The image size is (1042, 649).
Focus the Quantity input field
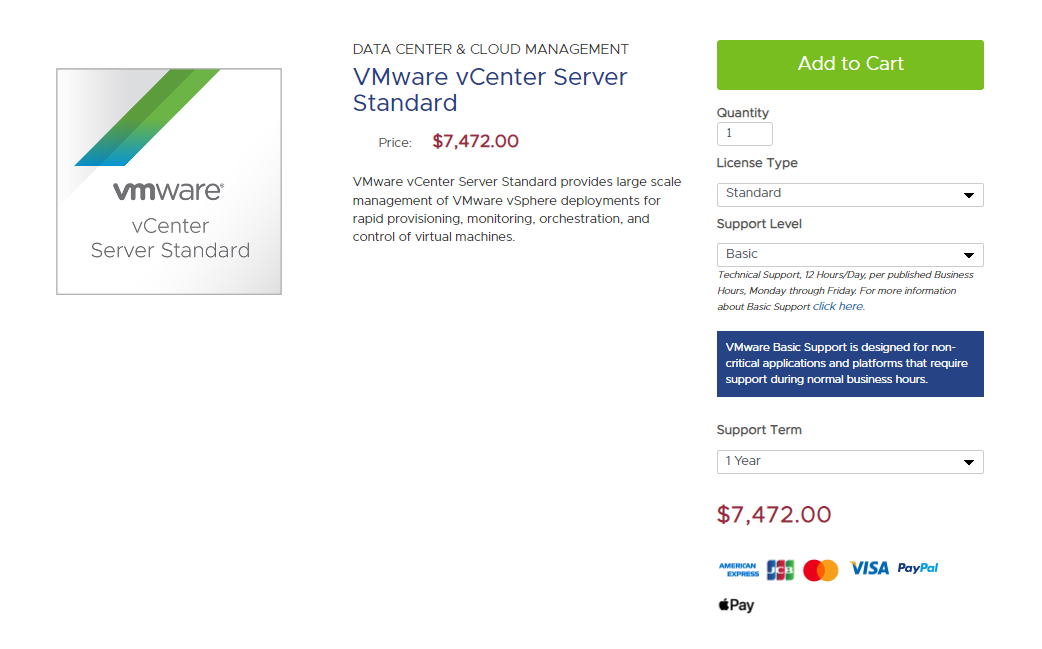click(x=745, y=134)
